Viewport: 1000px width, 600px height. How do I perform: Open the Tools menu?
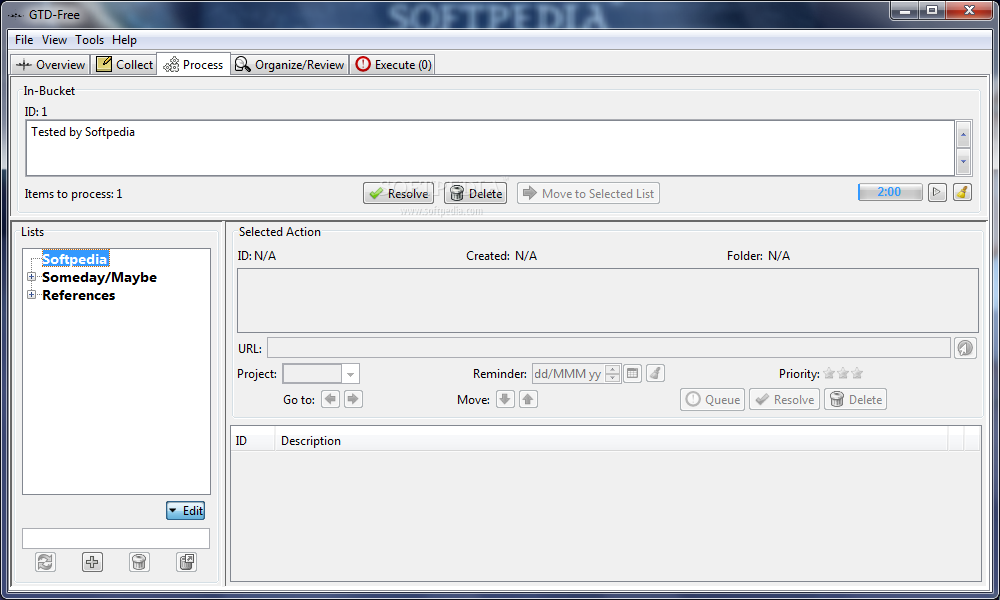click(x=89, y=40)
